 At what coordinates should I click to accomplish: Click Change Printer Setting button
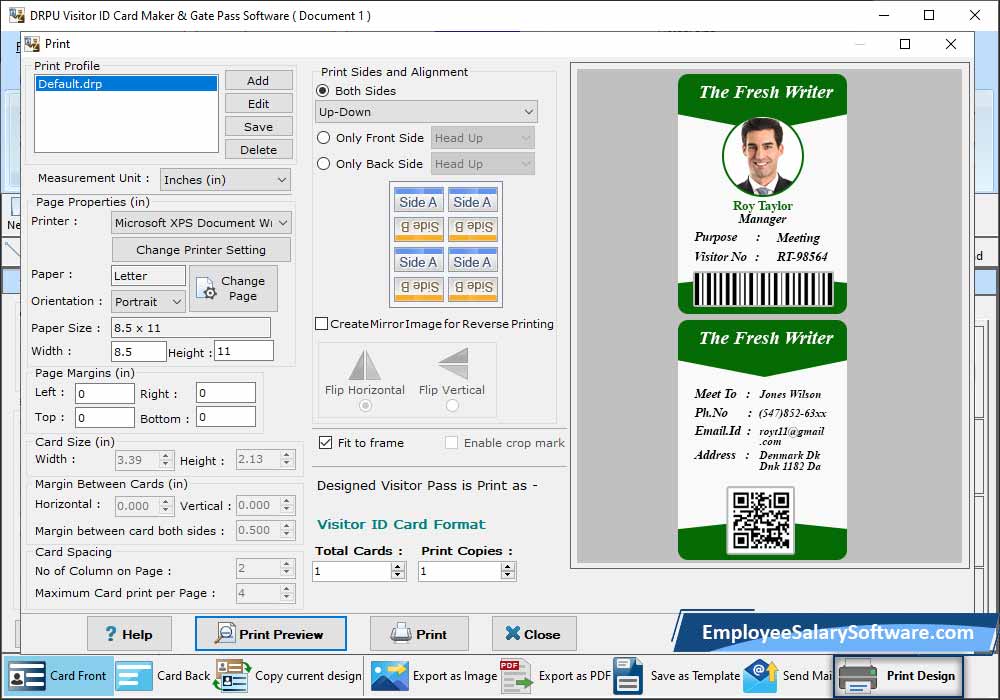pyautogui.click(x=201, y=250)
